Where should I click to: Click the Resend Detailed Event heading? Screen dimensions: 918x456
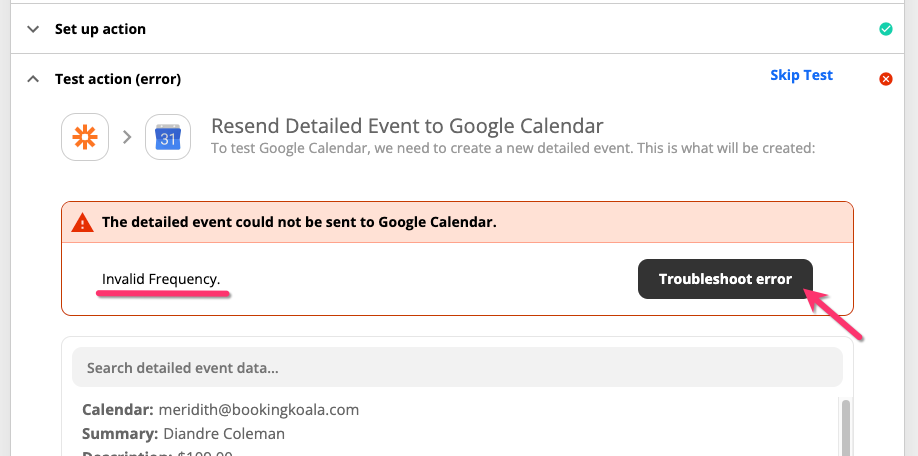pyautogui.click(x=407, y=126)
